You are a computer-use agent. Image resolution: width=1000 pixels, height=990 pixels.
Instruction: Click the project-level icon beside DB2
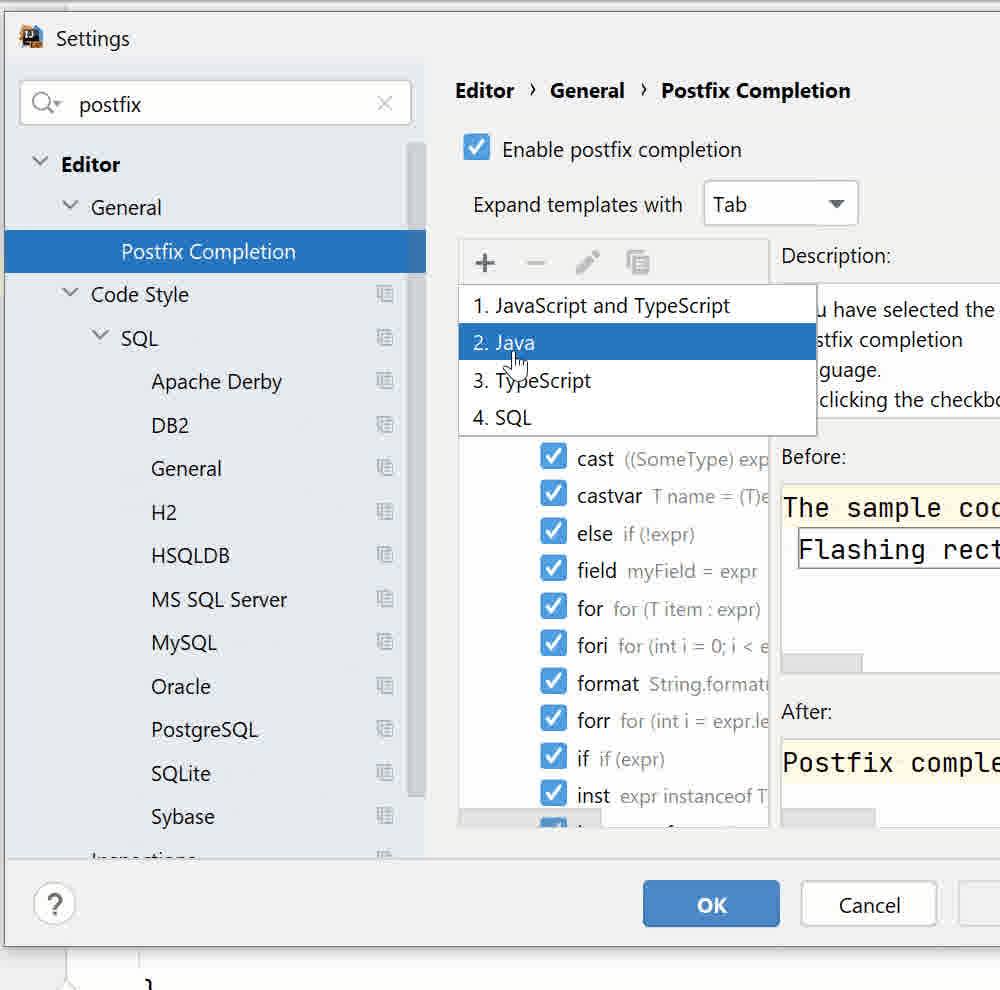tap(385, 424)
